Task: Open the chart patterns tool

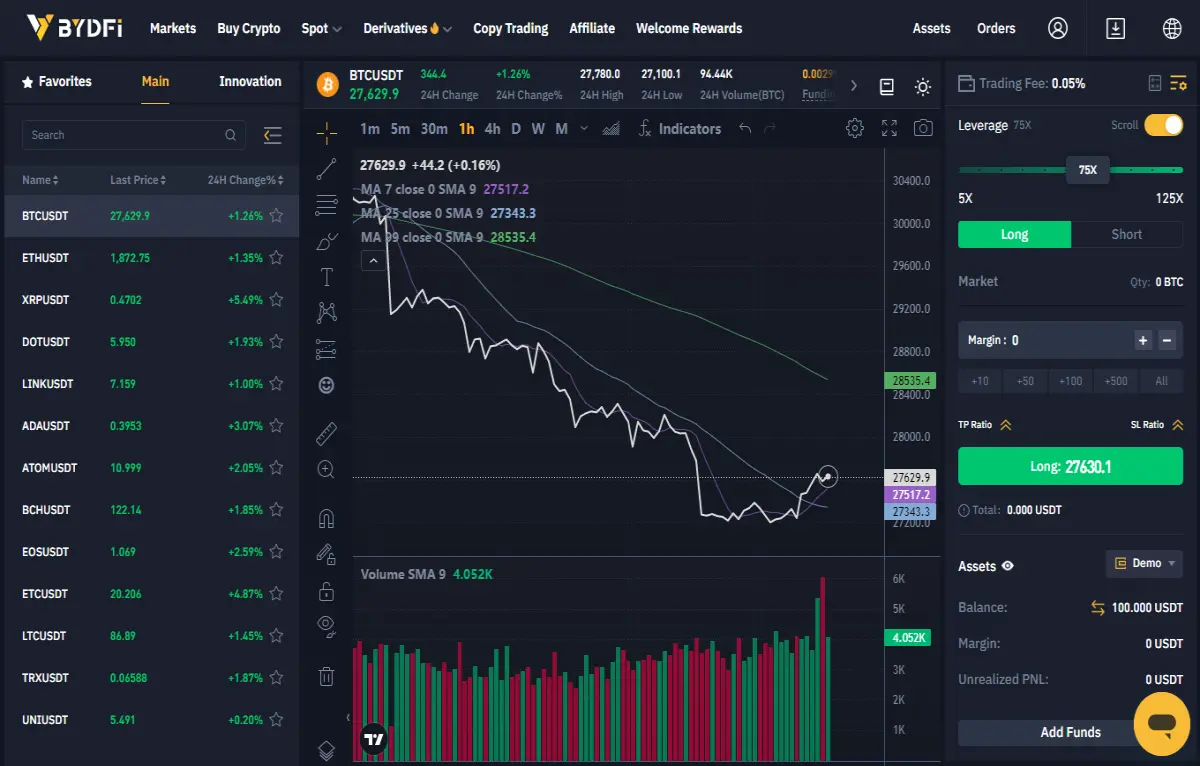Action: pos(326,313)
